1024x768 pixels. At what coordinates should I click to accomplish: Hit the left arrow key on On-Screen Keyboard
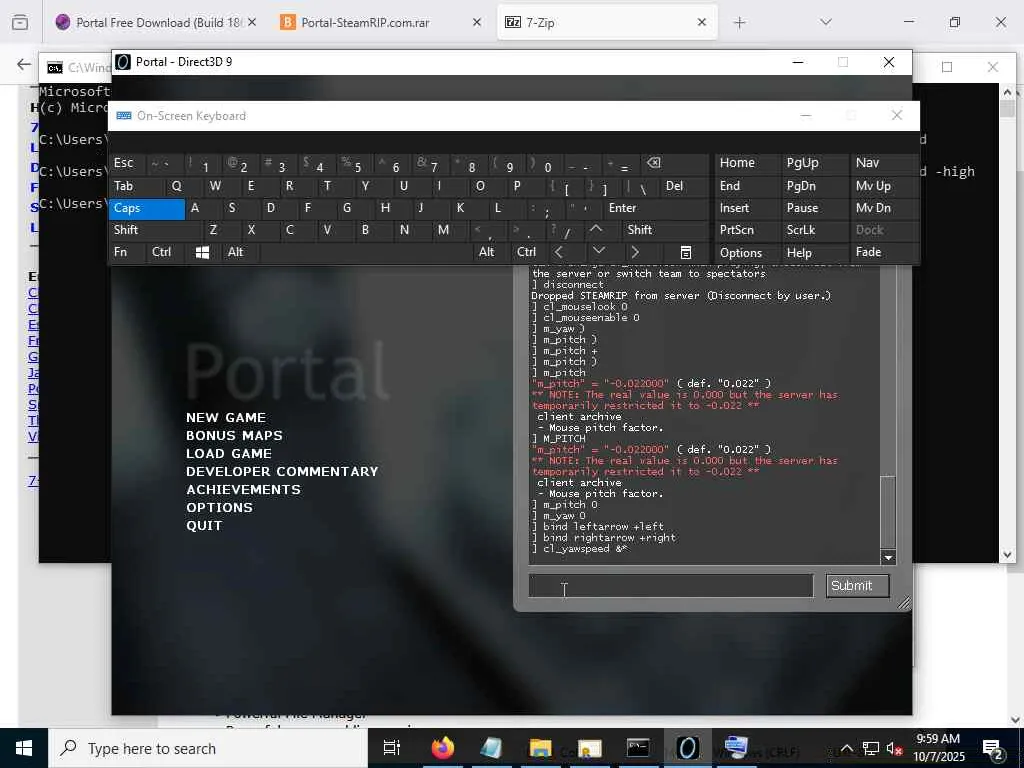tap(559, 252)
